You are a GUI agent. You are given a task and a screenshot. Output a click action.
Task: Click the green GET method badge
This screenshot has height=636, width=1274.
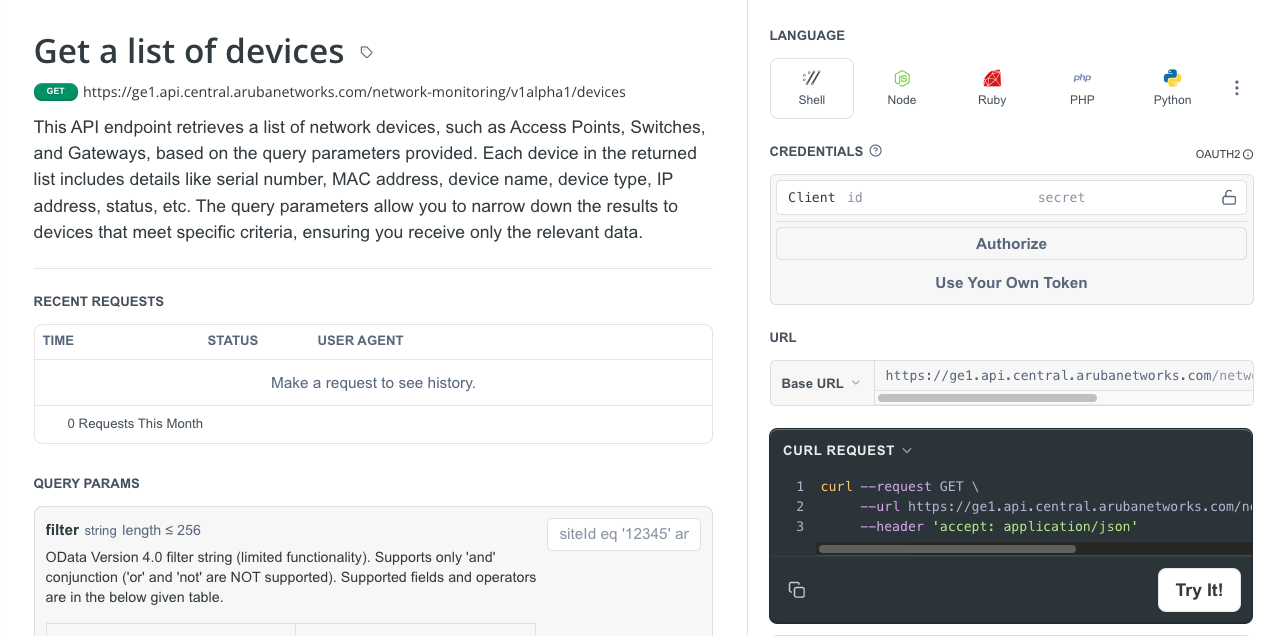point(55,92)
